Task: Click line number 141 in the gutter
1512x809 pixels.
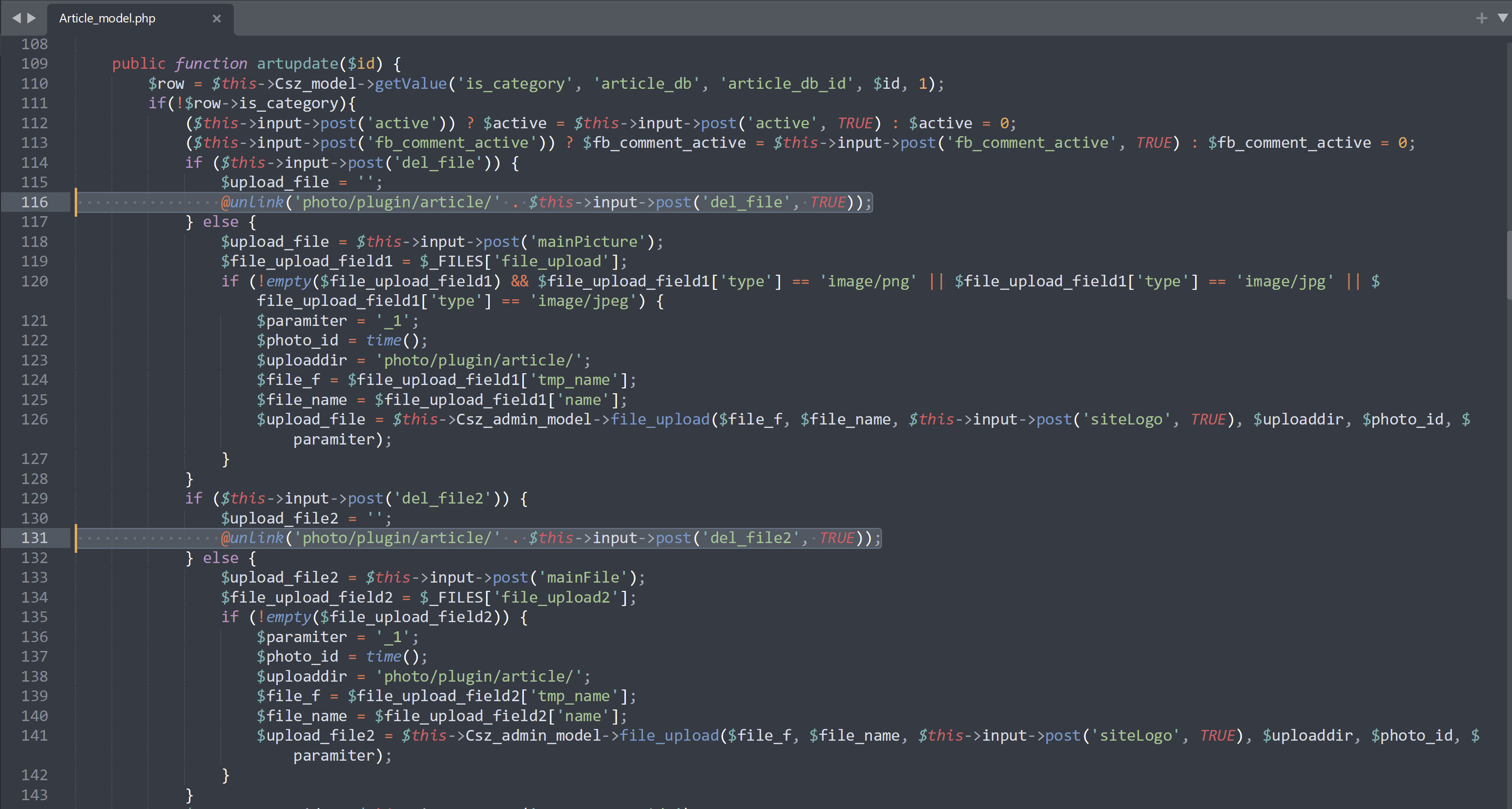Action: point(35,735)
